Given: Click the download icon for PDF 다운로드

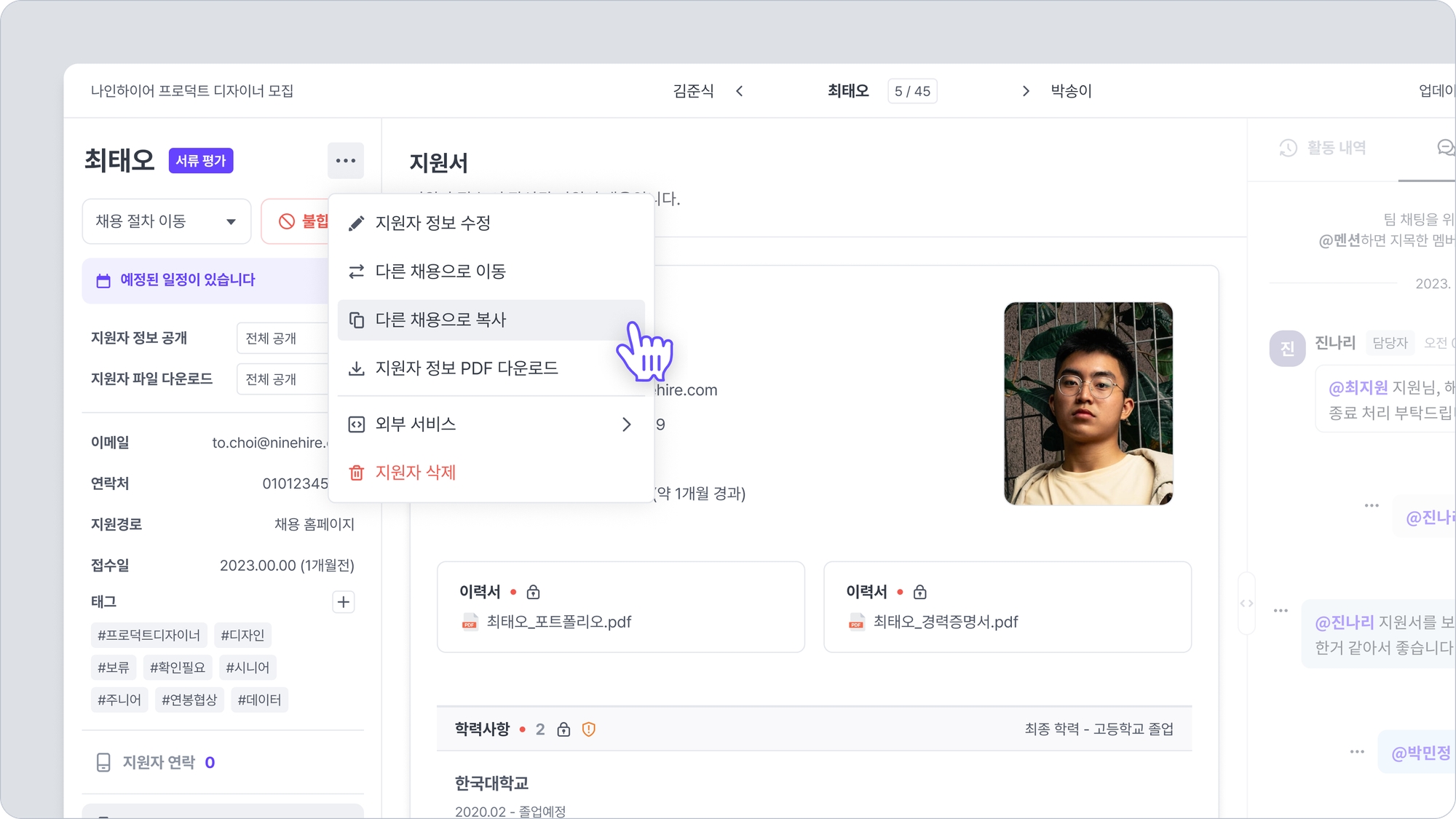Looking at the screenshot, I should coord(356,368).
